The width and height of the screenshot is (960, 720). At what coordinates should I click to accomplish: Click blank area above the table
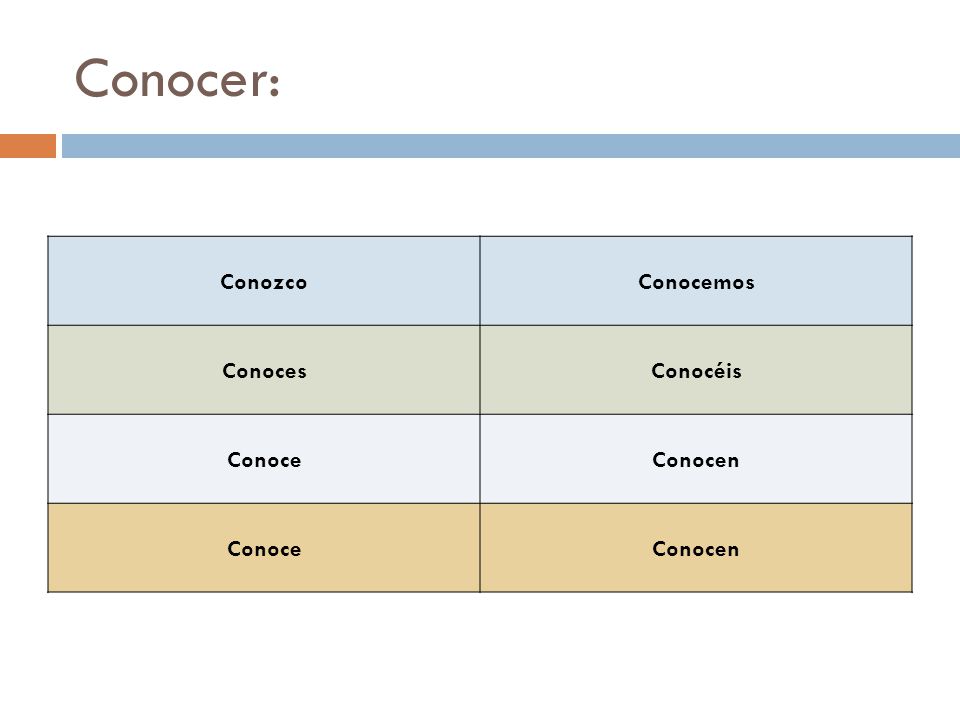[x=480, y=196]
